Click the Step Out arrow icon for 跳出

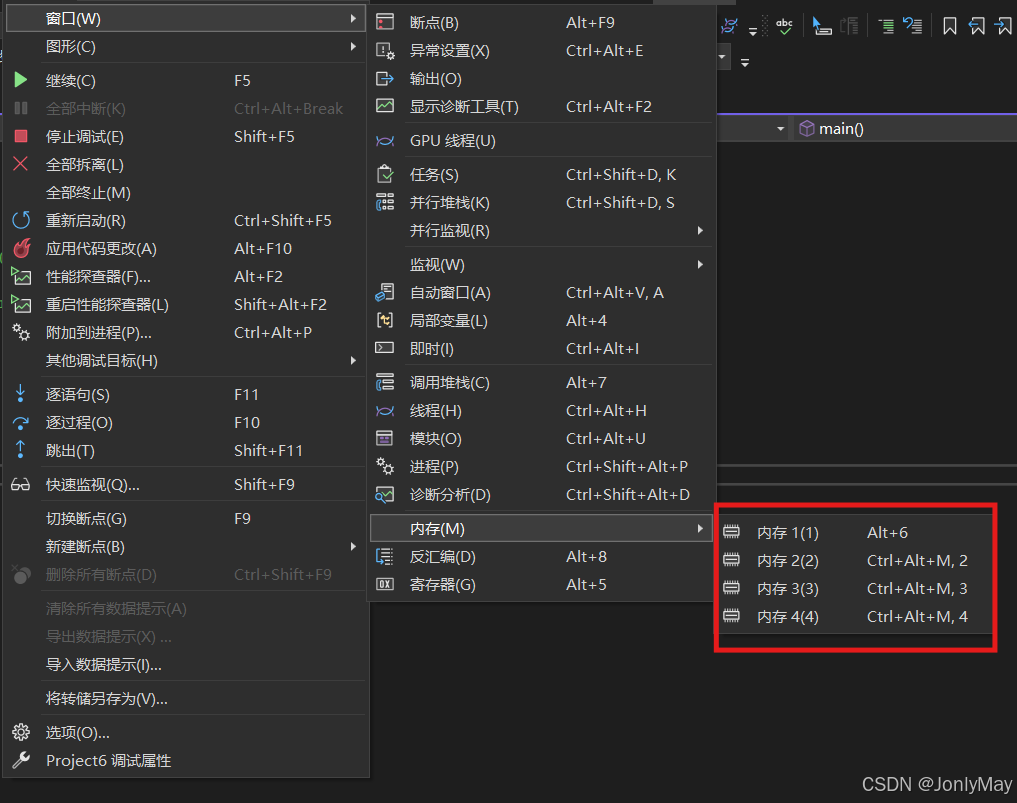click(x=20, y=449)
